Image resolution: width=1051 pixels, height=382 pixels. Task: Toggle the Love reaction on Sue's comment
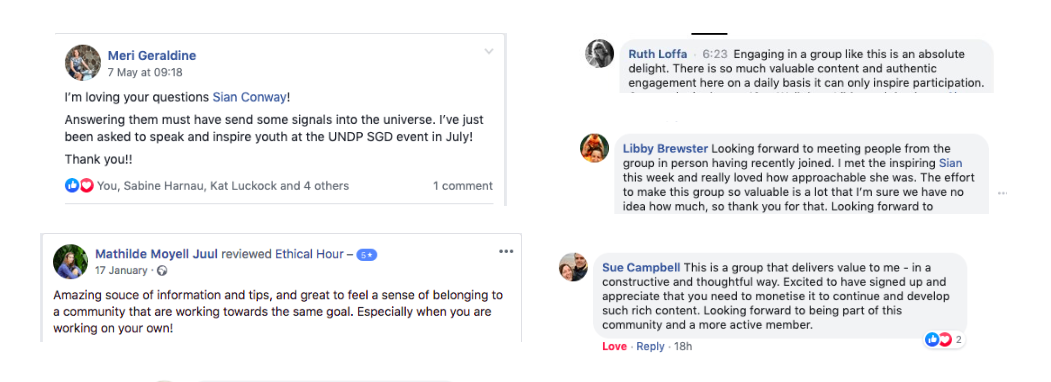point(615,346)
